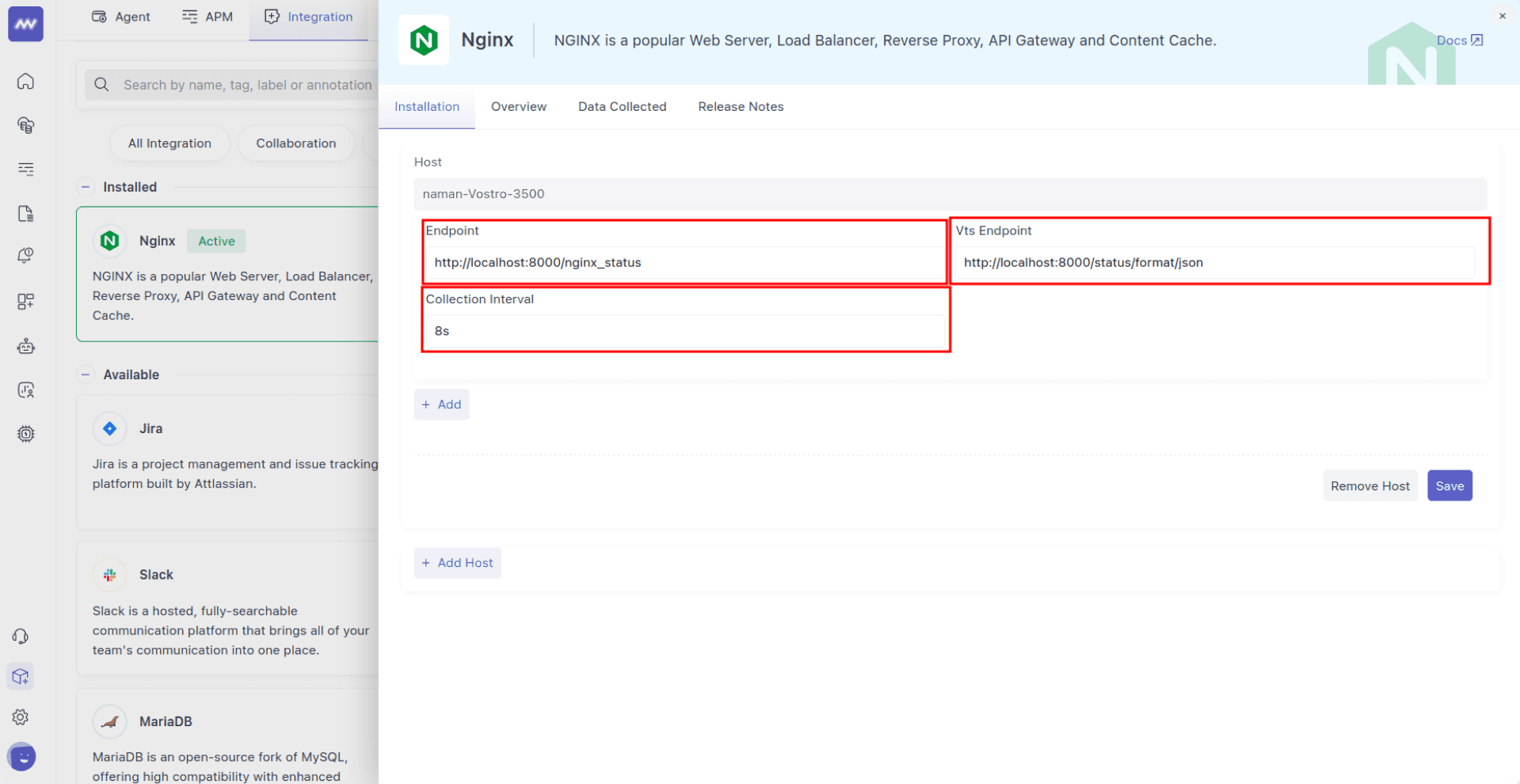Click the search magnifier icon
The height and width of the screenshot is (784, 1520).
[101, 85]
